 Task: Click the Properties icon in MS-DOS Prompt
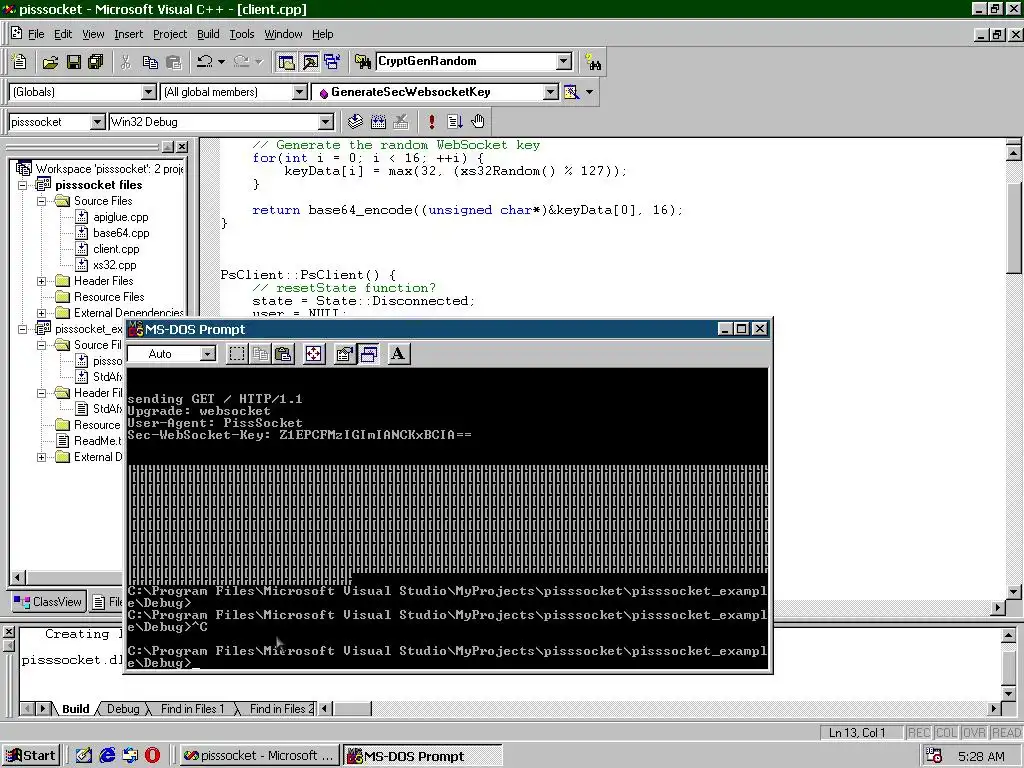point(345,354)
